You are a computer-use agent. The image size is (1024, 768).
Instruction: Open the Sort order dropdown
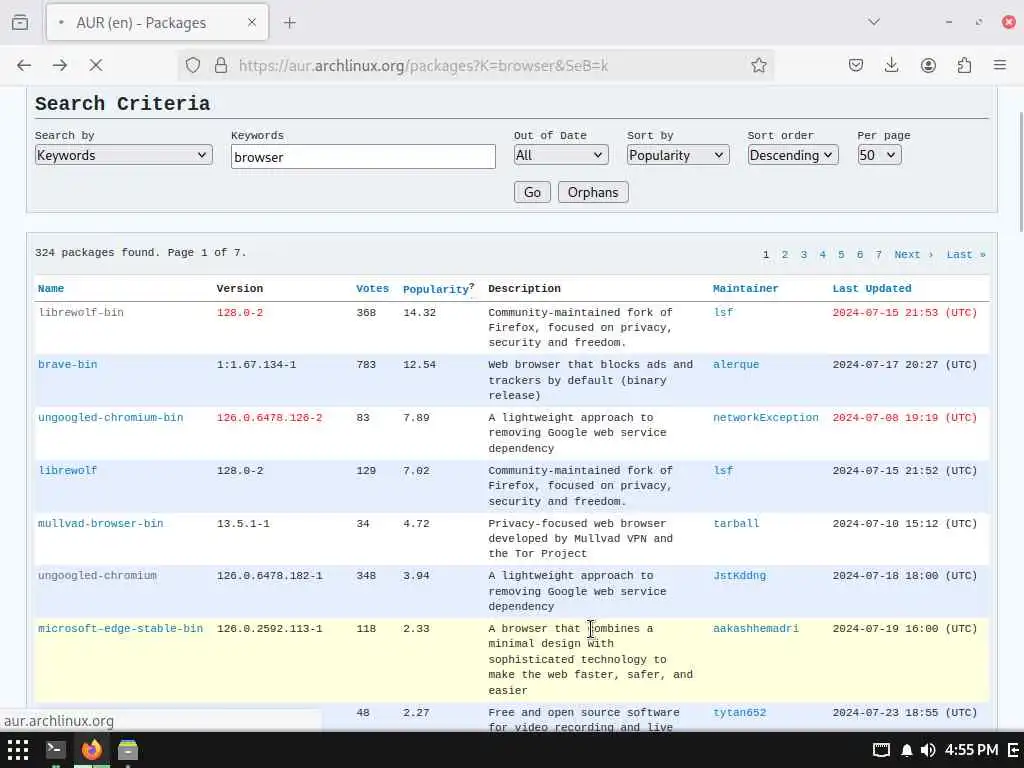793,155
